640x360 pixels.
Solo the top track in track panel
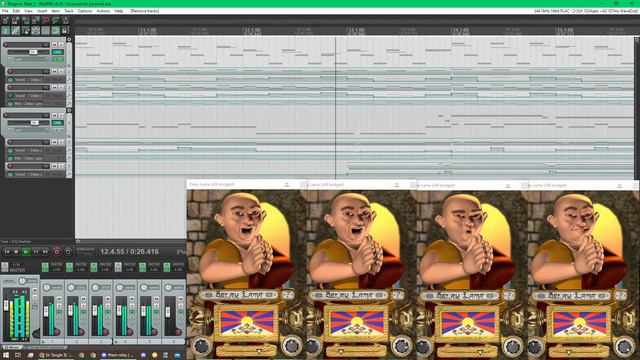[x=61, y=44]
